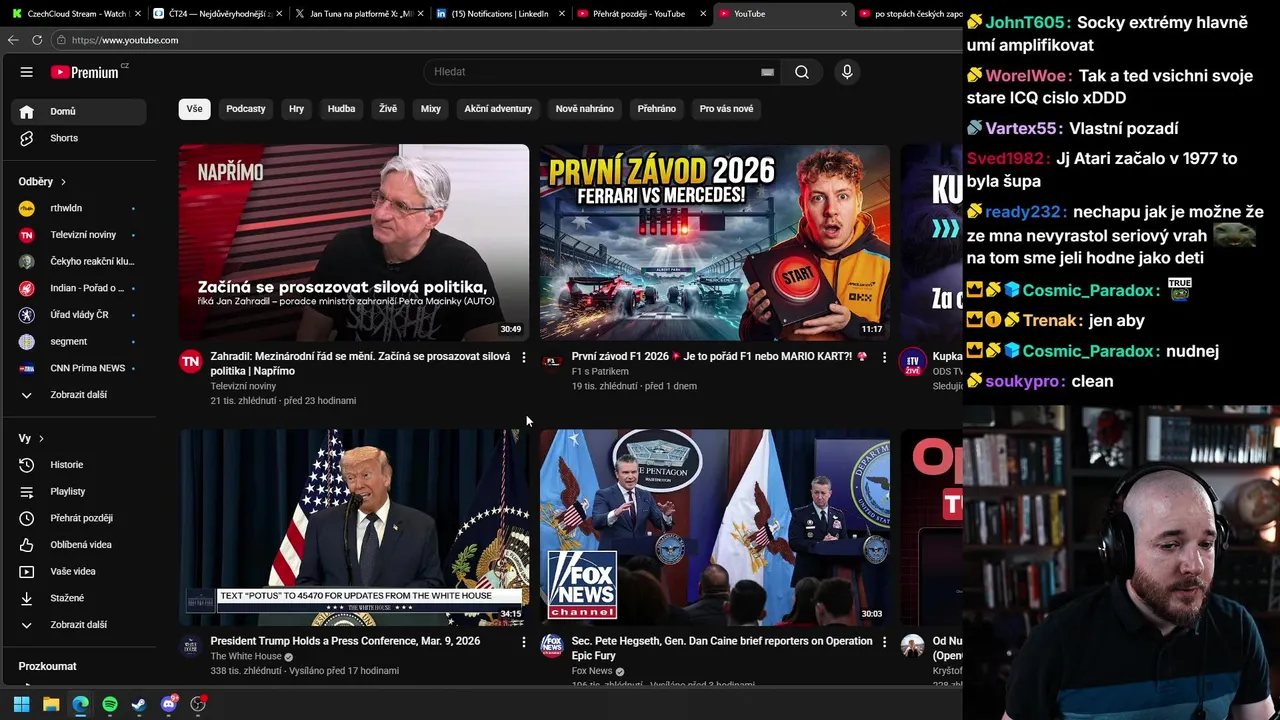Open Televizní noviny subscription

pos(79,235)
